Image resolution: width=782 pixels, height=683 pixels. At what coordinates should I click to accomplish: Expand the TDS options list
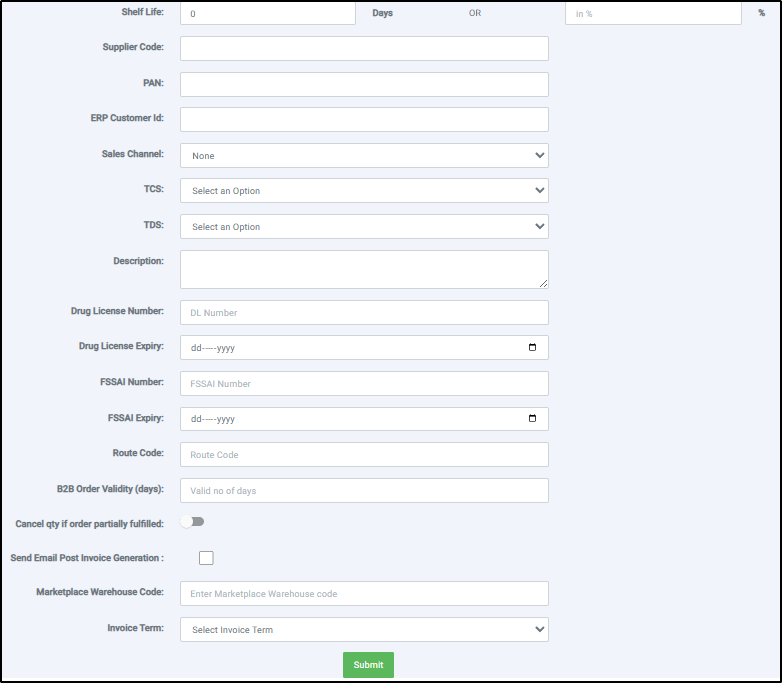pyautogui.click(x=364, y=227)
